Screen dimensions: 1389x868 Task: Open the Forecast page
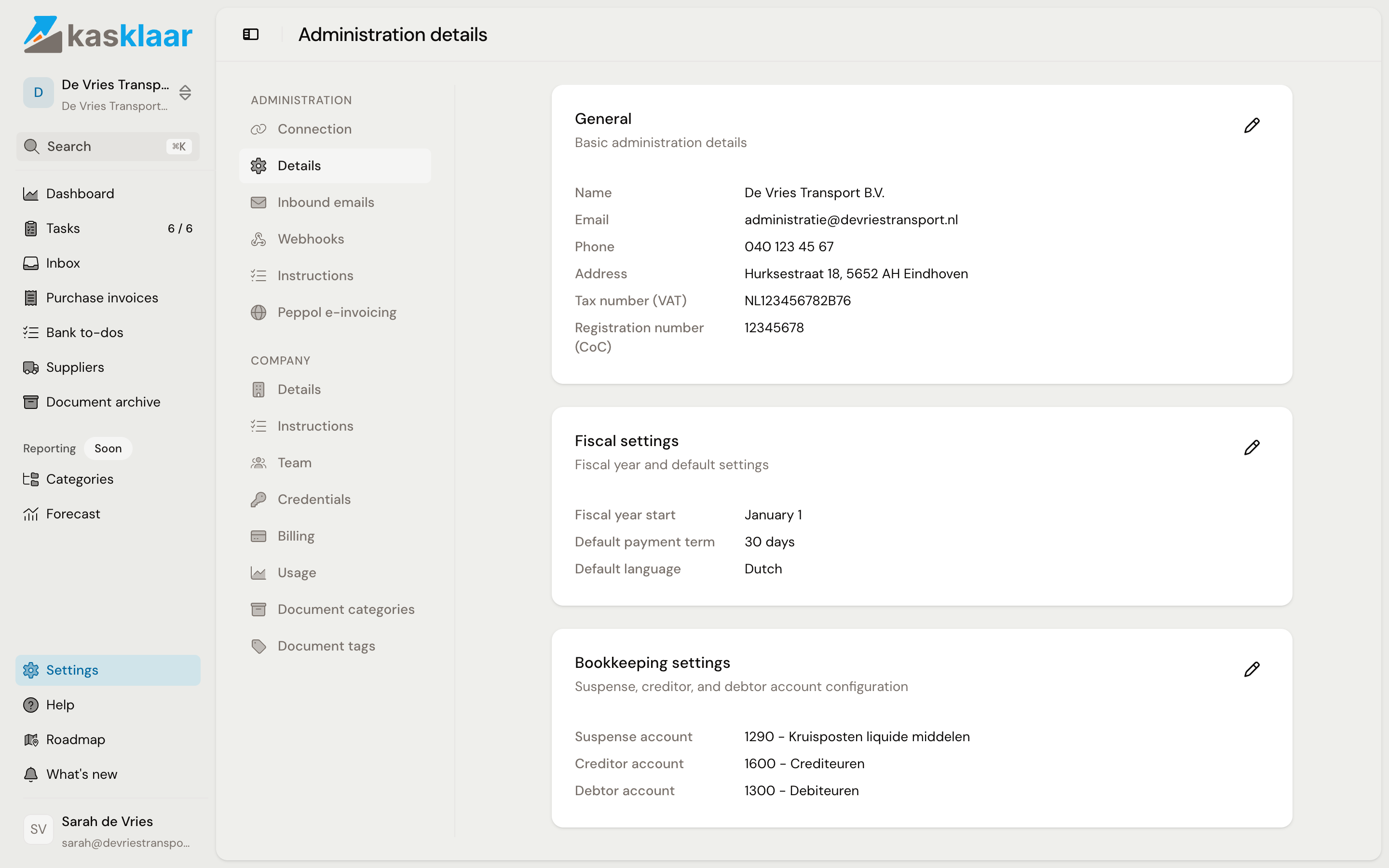click(108, 515)
